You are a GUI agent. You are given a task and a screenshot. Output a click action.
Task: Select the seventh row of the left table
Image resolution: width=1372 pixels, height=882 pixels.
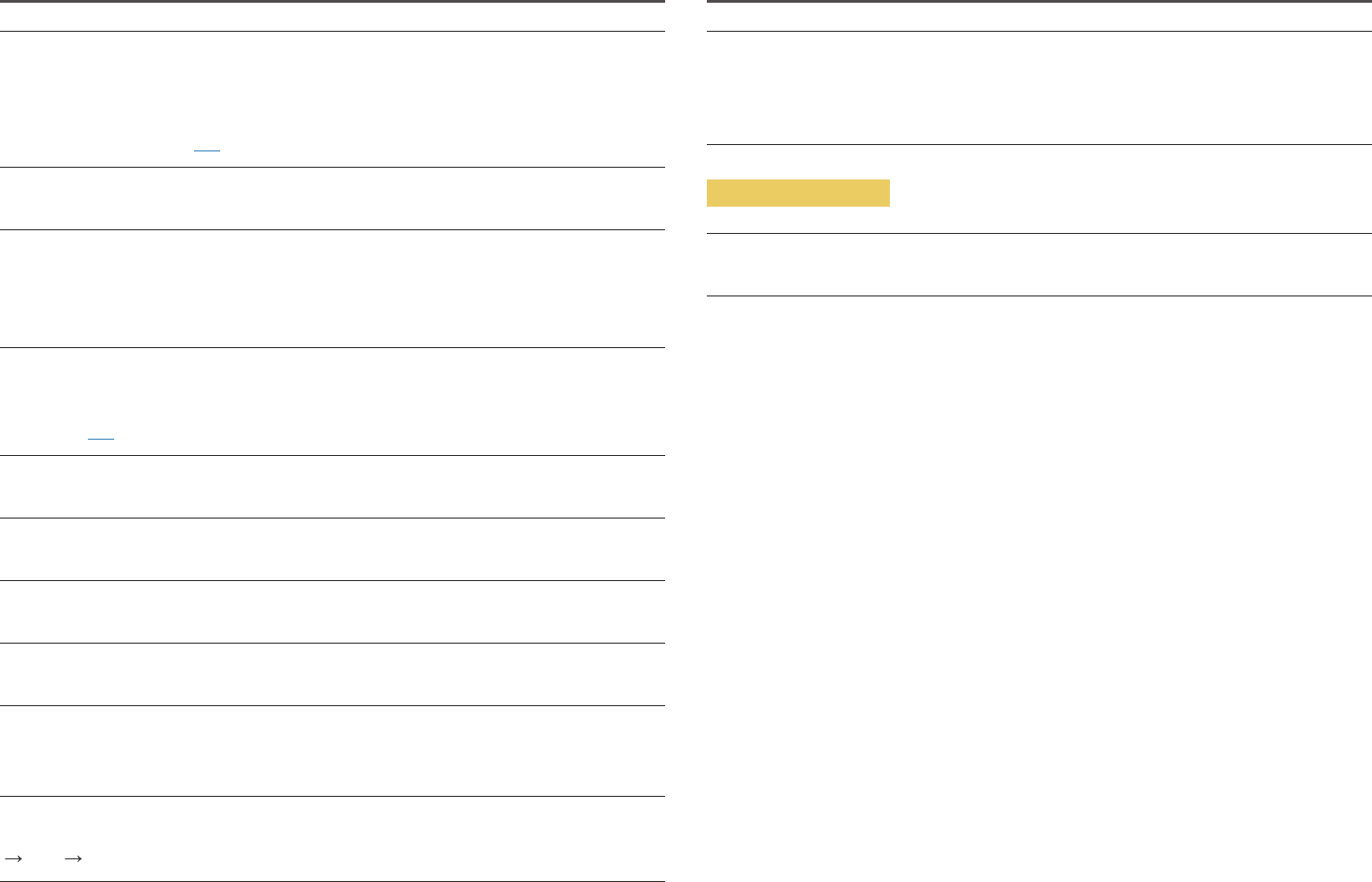point(332,612)
